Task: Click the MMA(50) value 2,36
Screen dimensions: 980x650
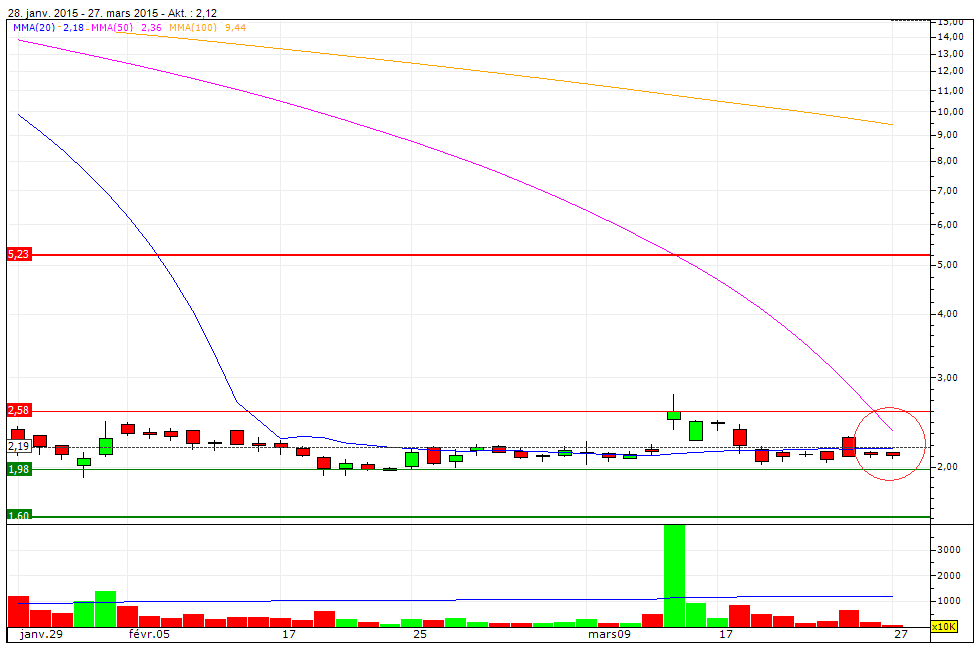Action: tap(151, 28)
